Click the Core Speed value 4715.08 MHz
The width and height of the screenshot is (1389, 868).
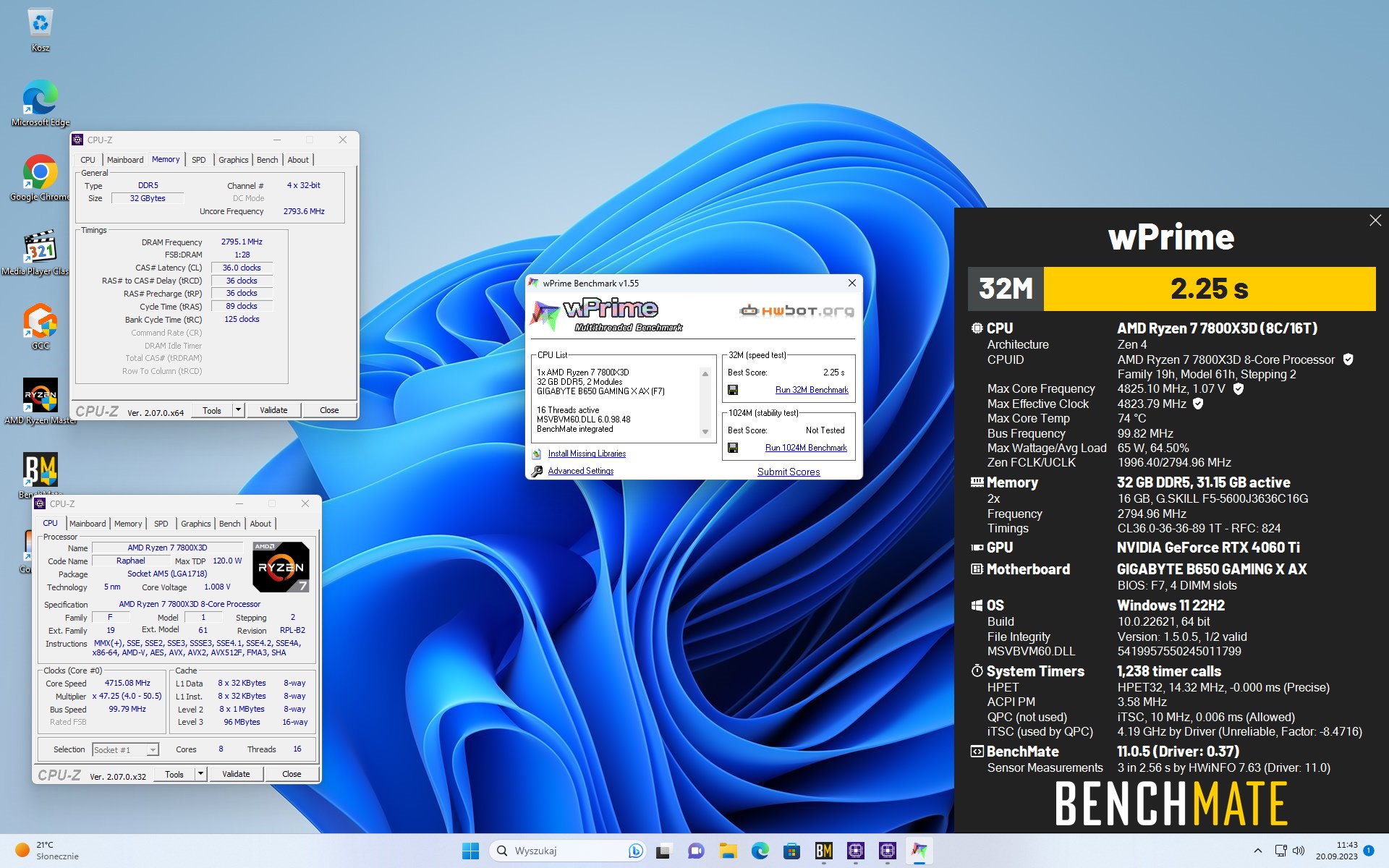point(127,683)
